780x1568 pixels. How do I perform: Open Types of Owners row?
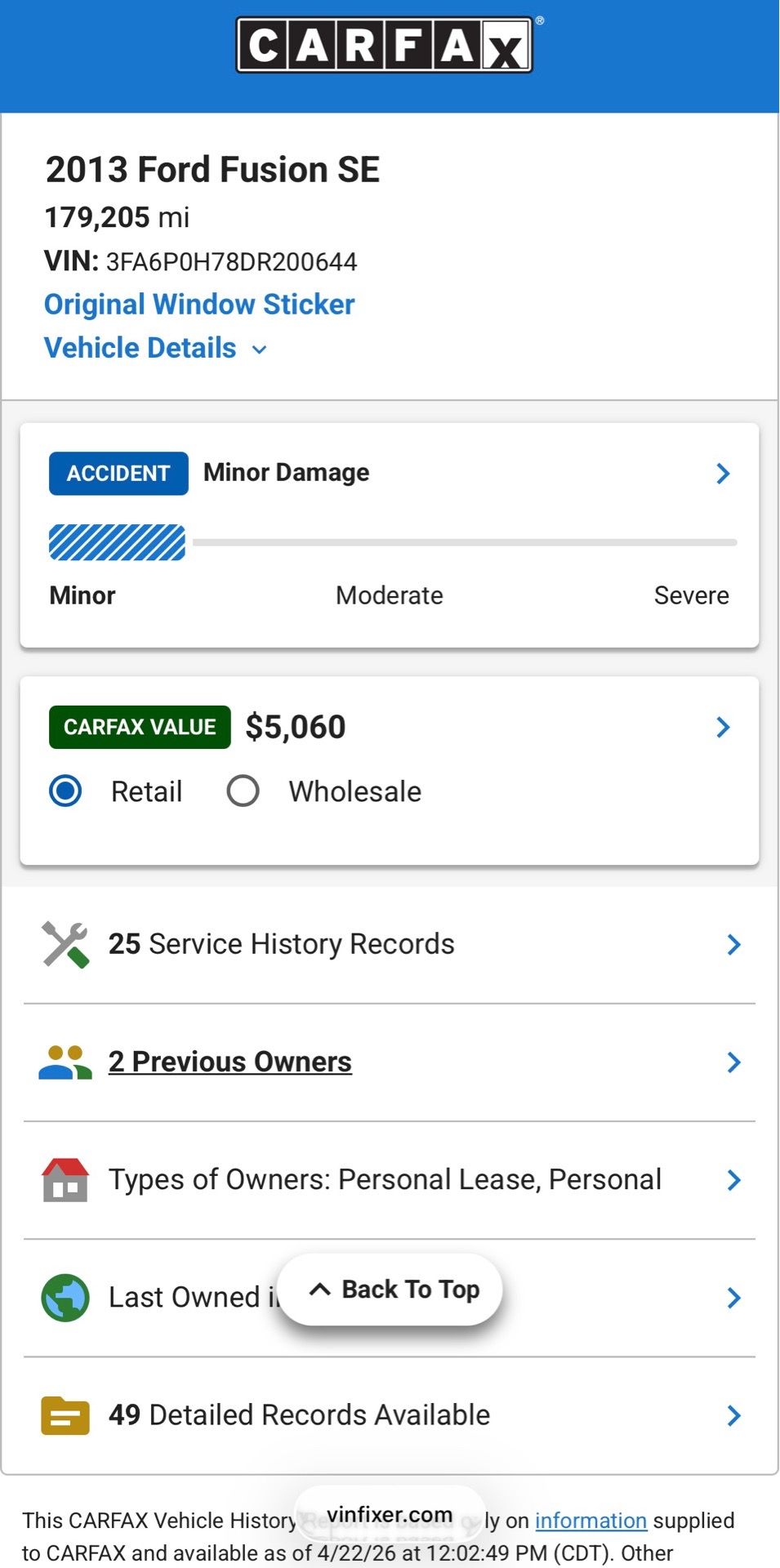[x=390, y=1180]
